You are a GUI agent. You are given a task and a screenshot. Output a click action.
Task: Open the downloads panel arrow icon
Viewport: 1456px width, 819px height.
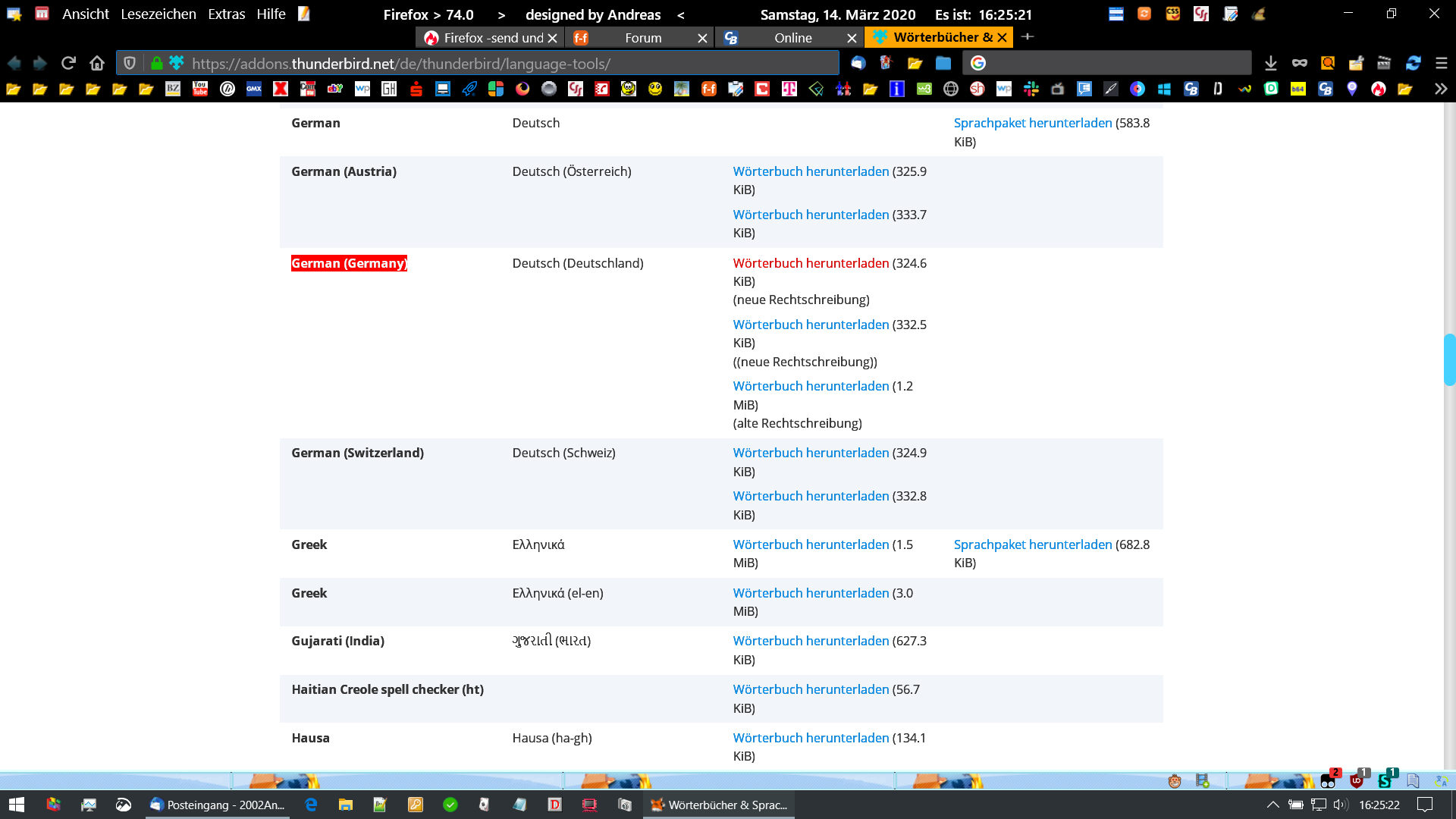1271,63
